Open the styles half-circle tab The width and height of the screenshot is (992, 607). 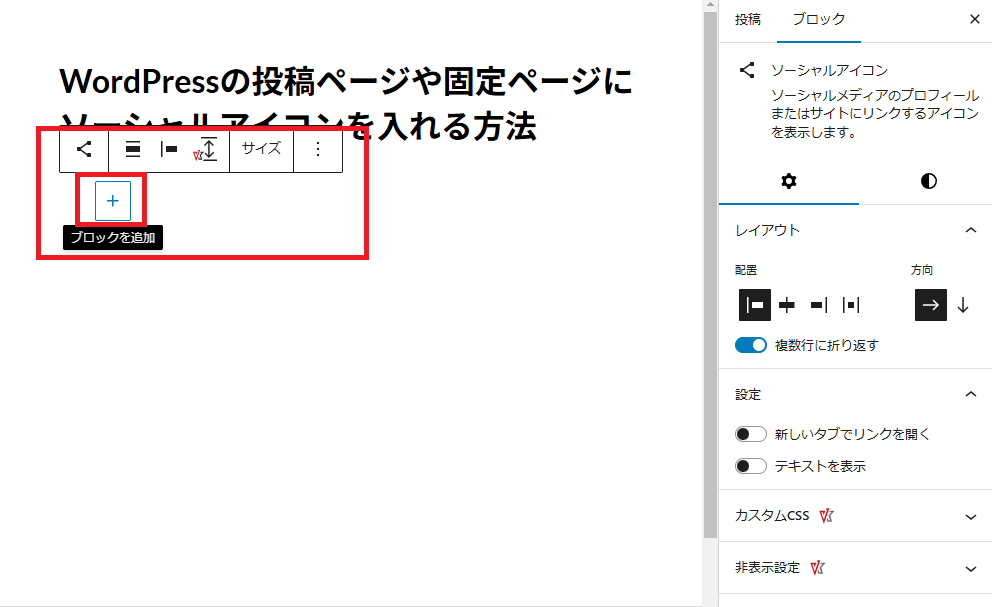(928, 181)
